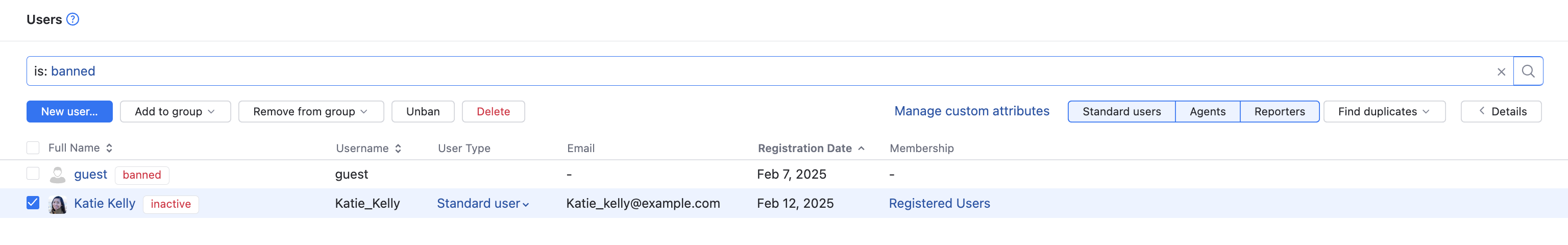Click the magnifier search icon

(x=1528, y=71)
